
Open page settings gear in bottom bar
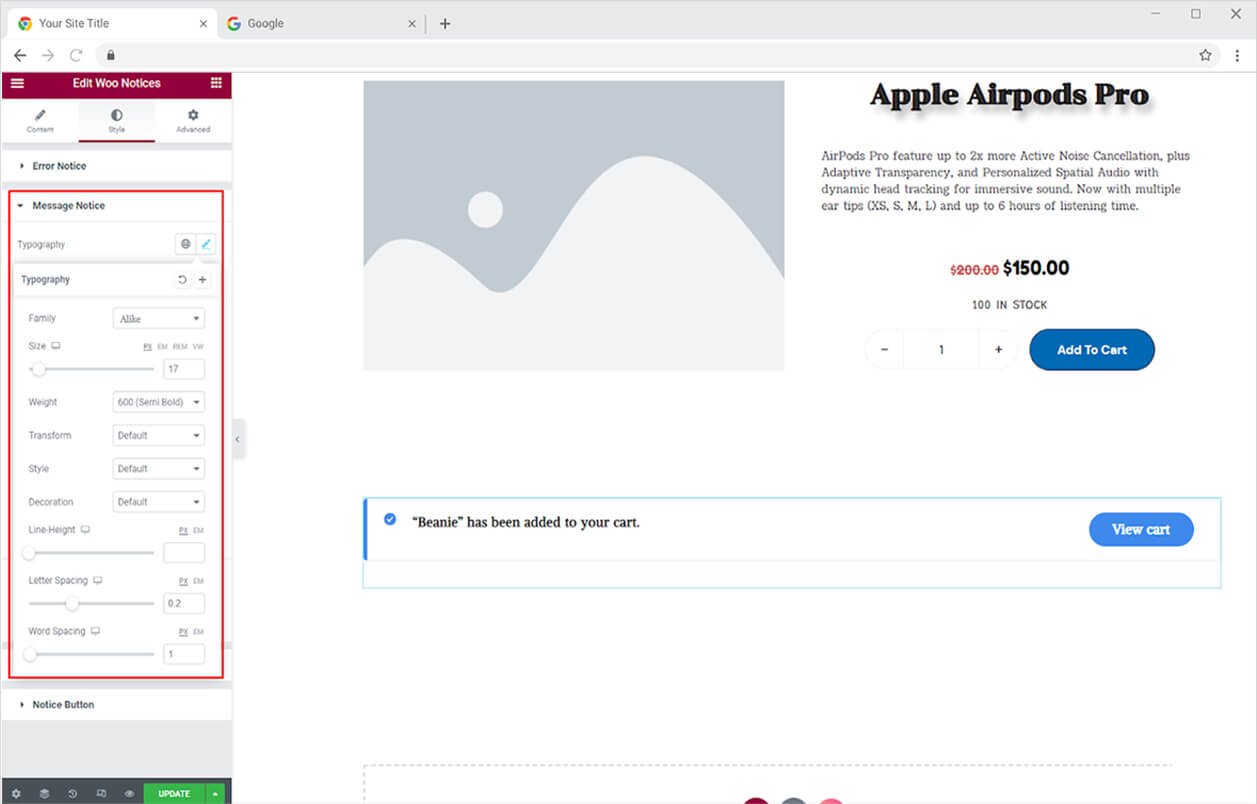(x=15, y=793)
